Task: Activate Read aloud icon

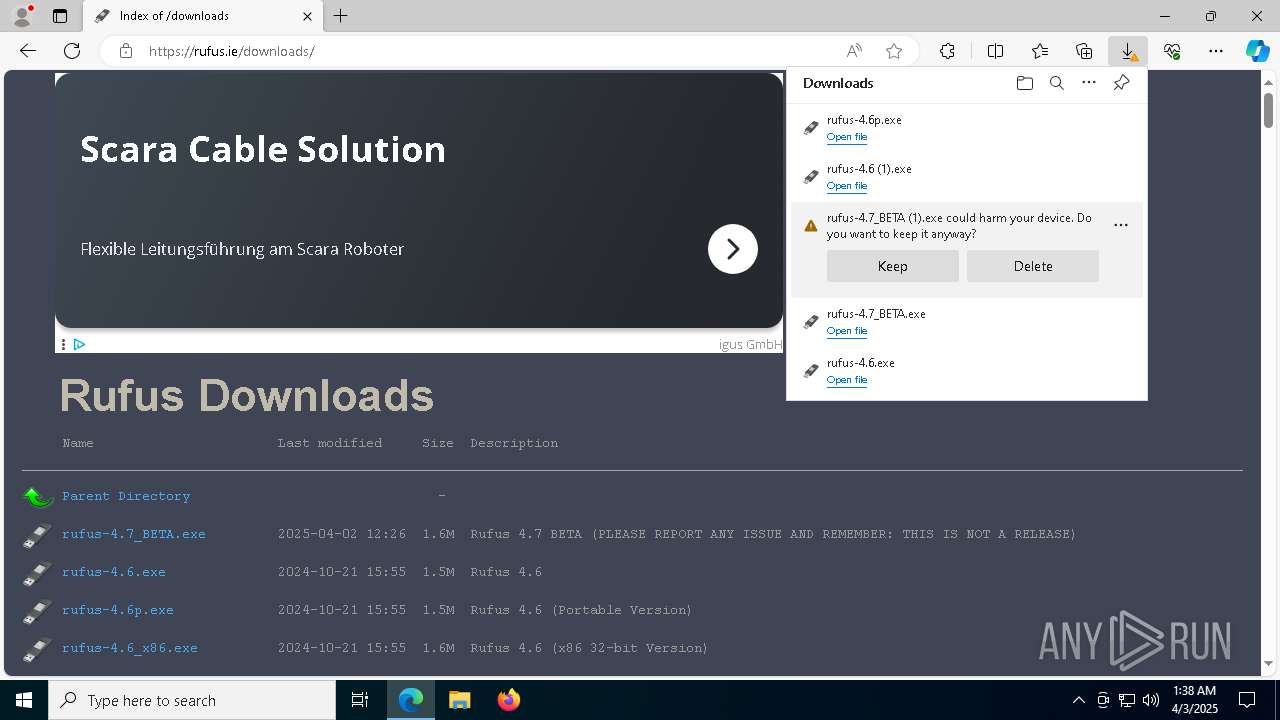Action: click(854, 51)
